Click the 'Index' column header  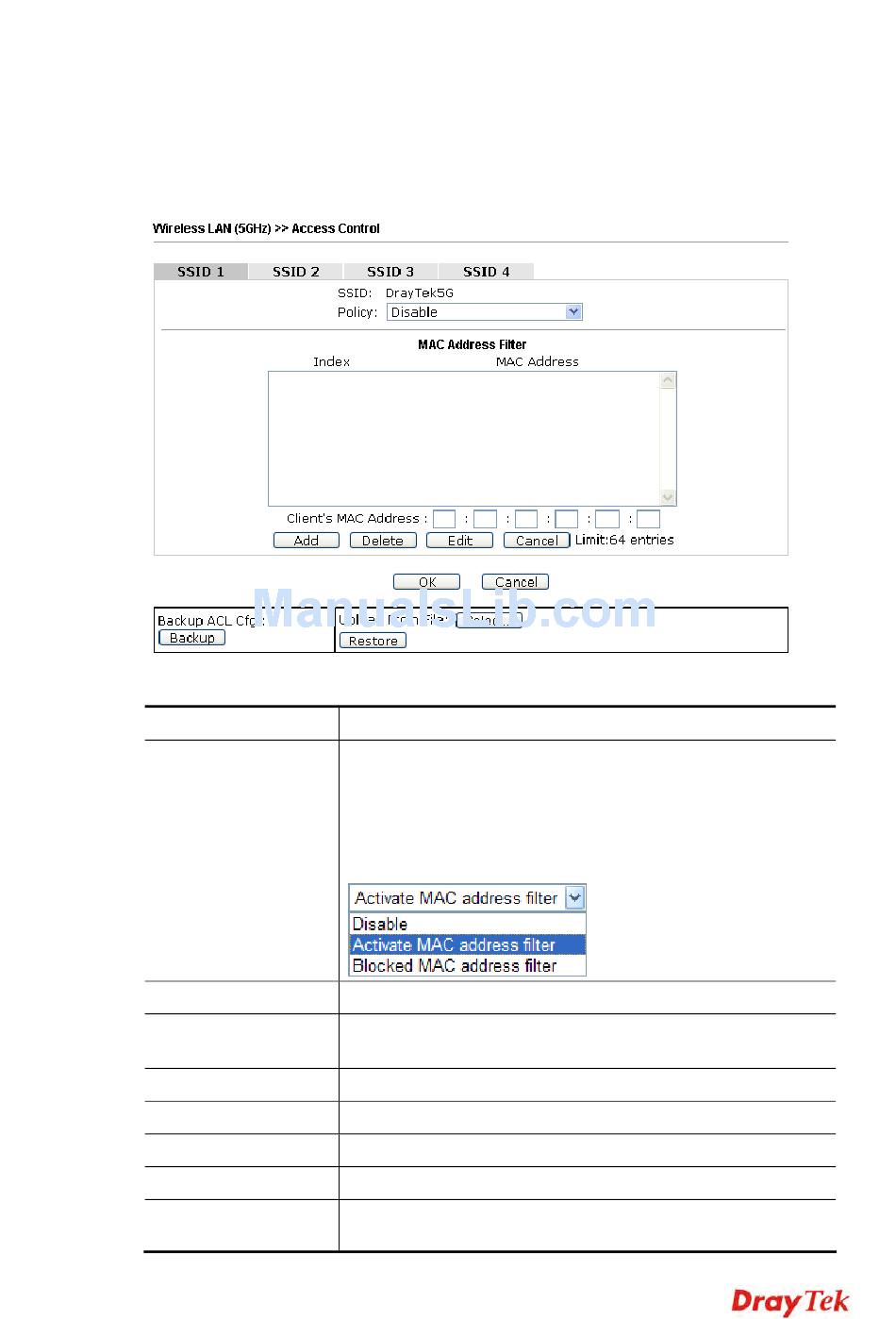[x=331, y=361]
